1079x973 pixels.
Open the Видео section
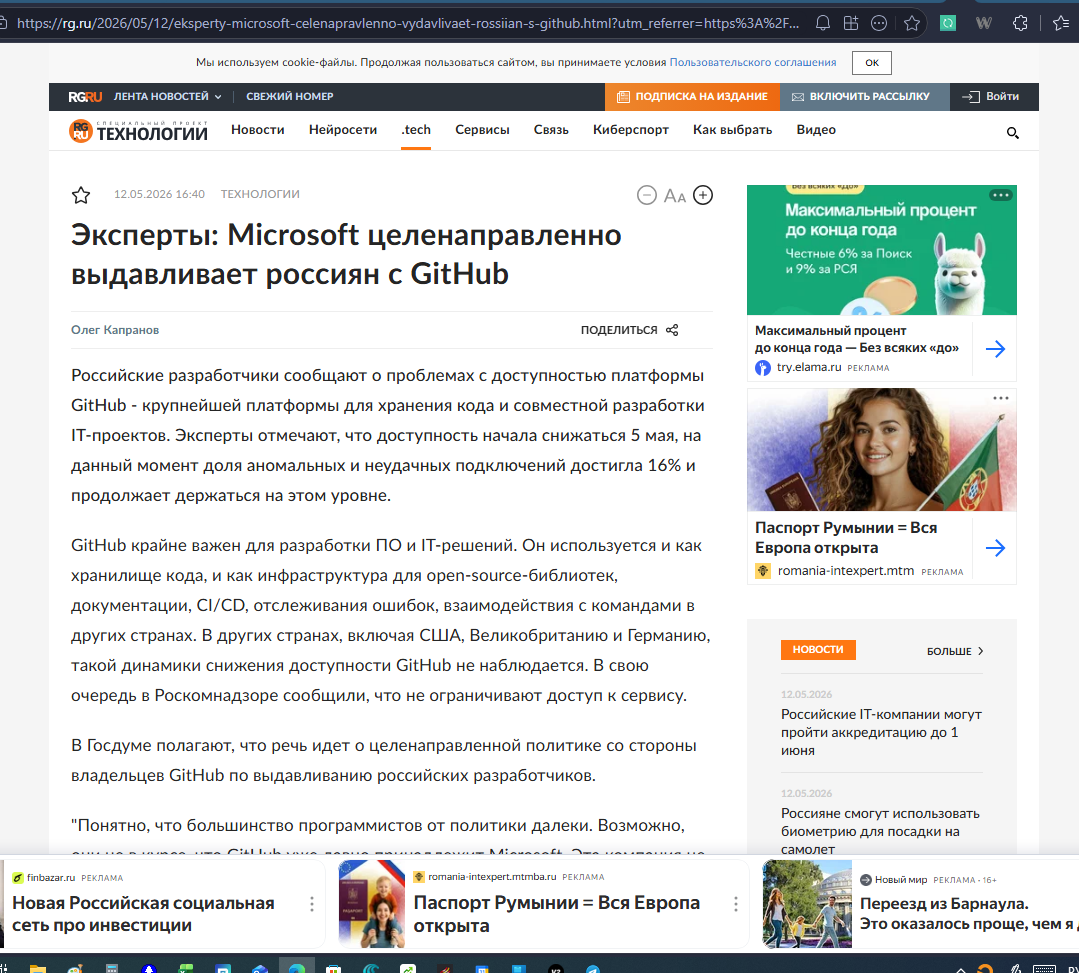816,130
